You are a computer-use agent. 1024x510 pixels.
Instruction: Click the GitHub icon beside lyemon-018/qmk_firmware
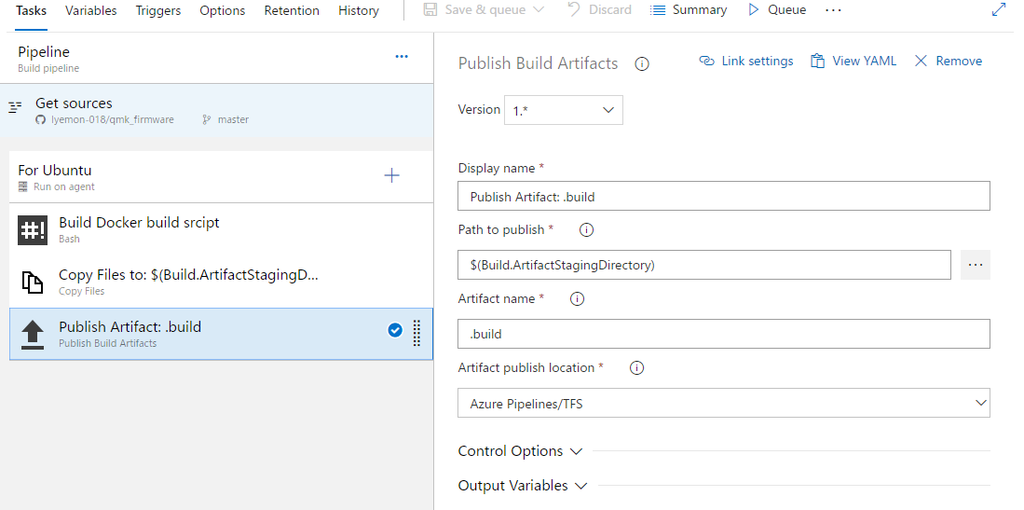coord(40,120)
